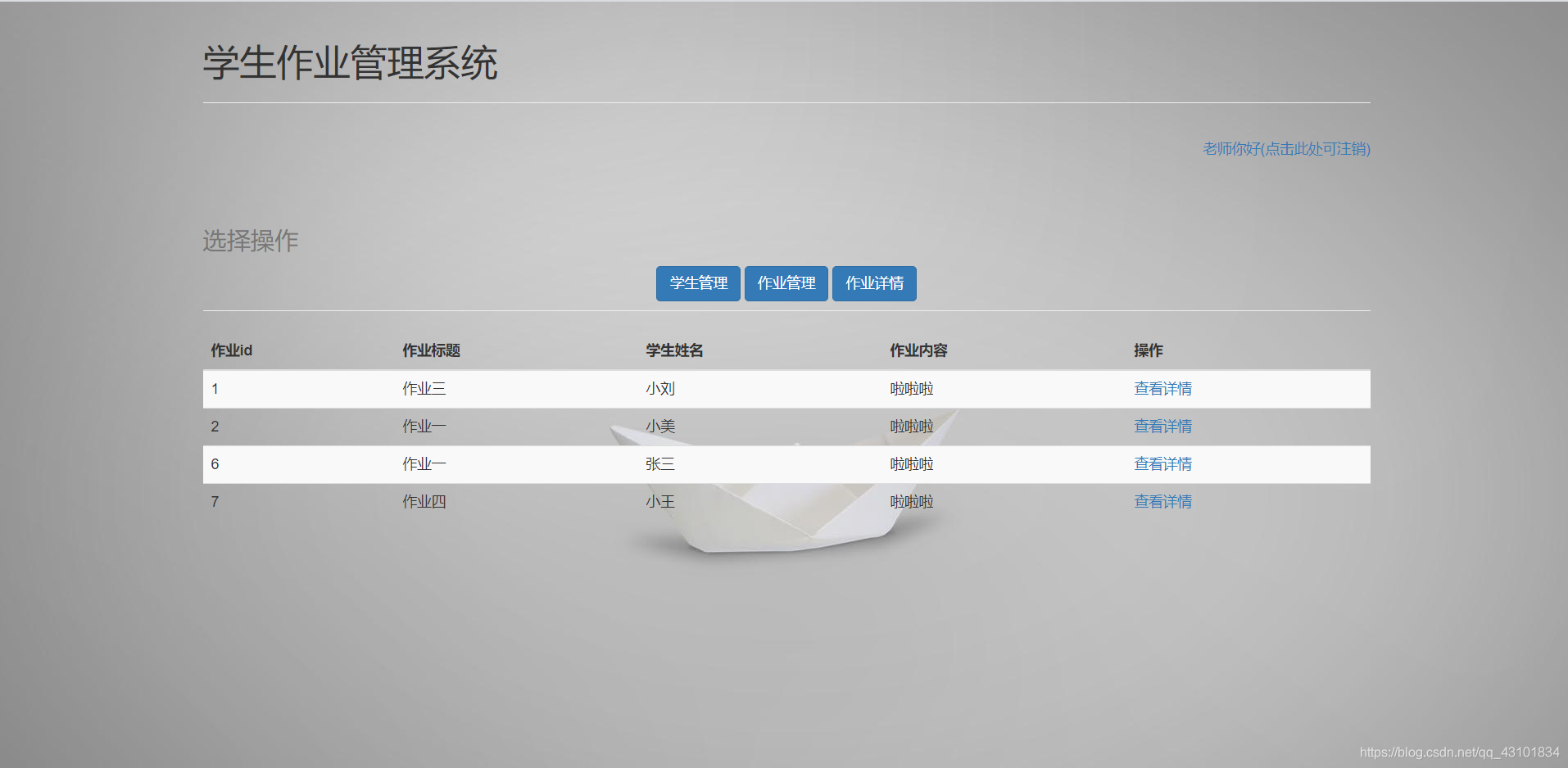
Task: Click the 作业管理 button
Action: pyautogui.click(x=786, y=283)
